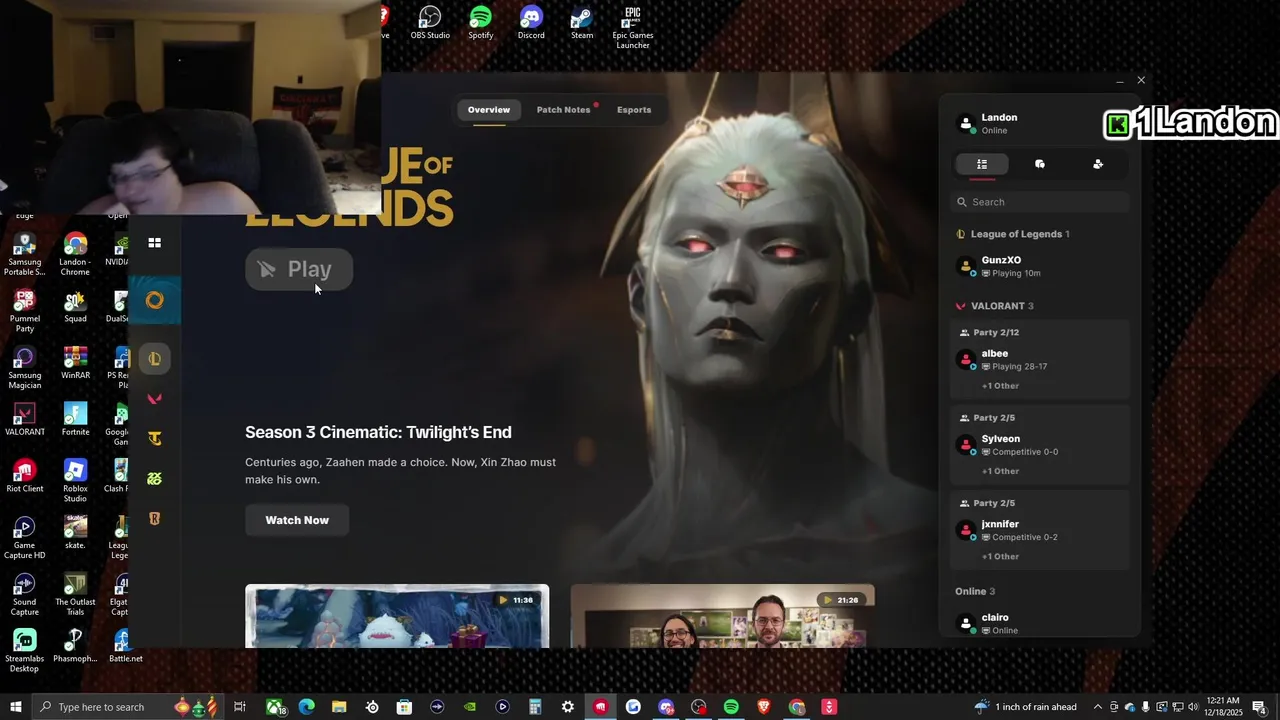Open Spotify from the taskbar
This screenshot has width=1280, height=720.
pyautogui.click(x=731, y=707)
